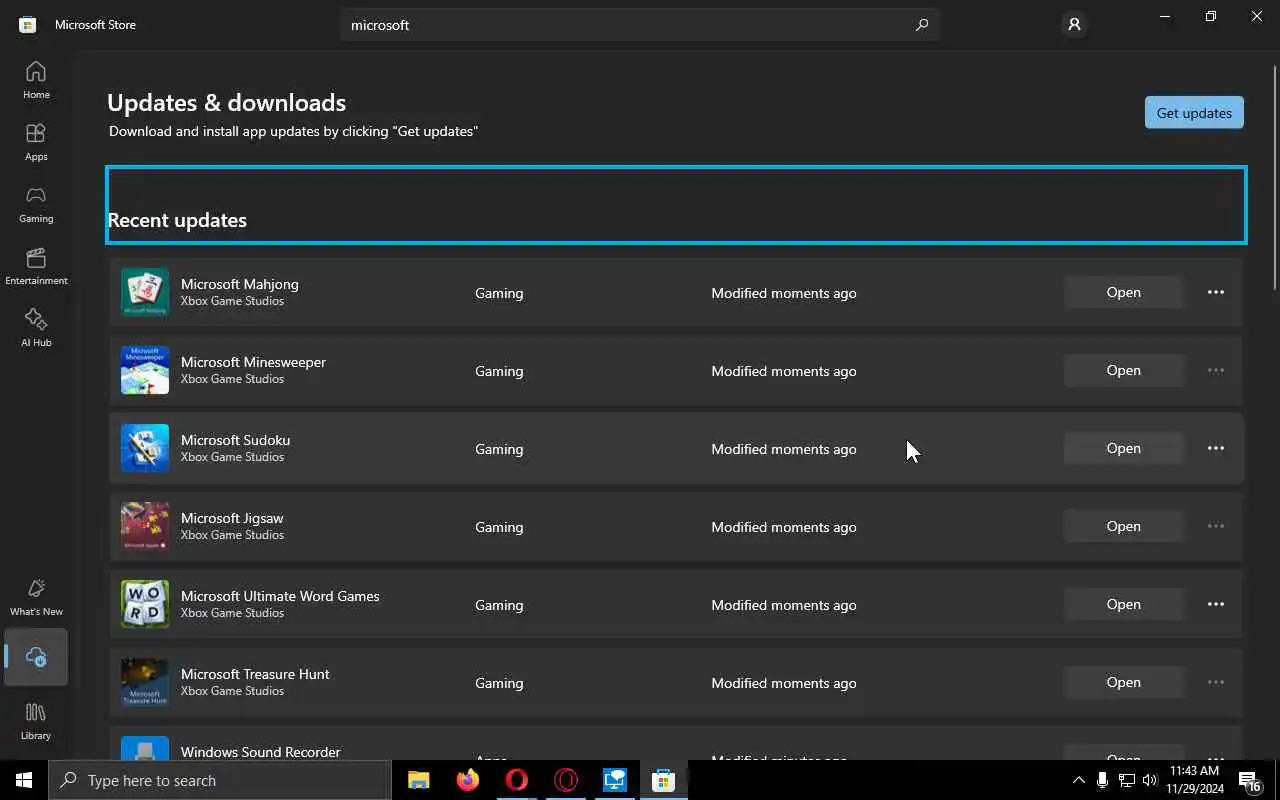The width and height of the screenshot is (1280, 800).
Task: Open more options for Microsoft Jigsaw
Action: tap(1216, 526)
